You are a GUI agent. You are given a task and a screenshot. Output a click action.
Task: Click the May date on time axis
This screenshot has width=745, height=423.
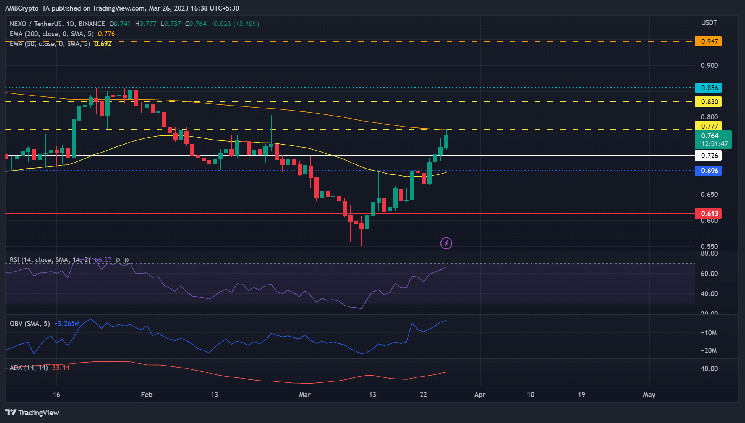[x=649, y=394]
